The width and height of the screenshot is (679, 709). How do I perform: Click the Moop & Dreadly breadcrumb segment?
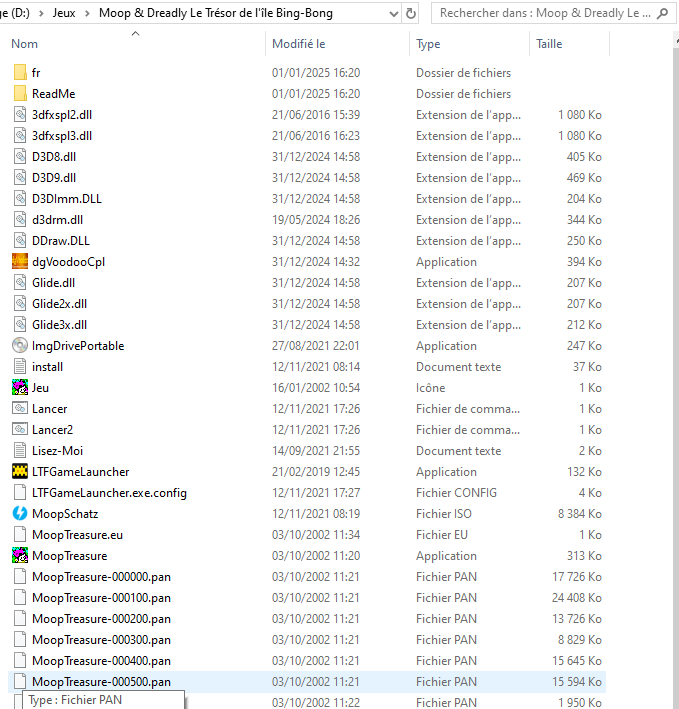(216, 13)
